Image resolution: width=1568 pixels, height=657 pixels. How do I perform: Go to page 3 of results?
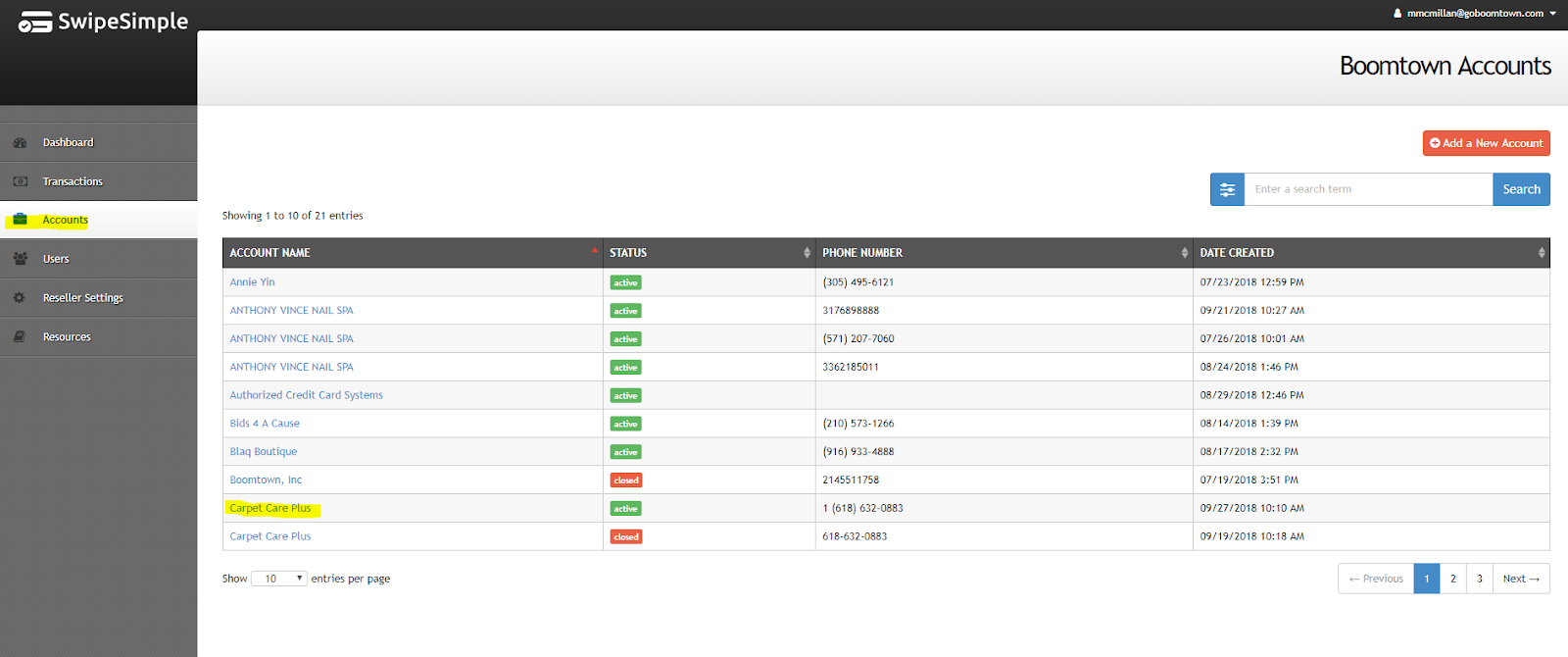(1479, 579)
